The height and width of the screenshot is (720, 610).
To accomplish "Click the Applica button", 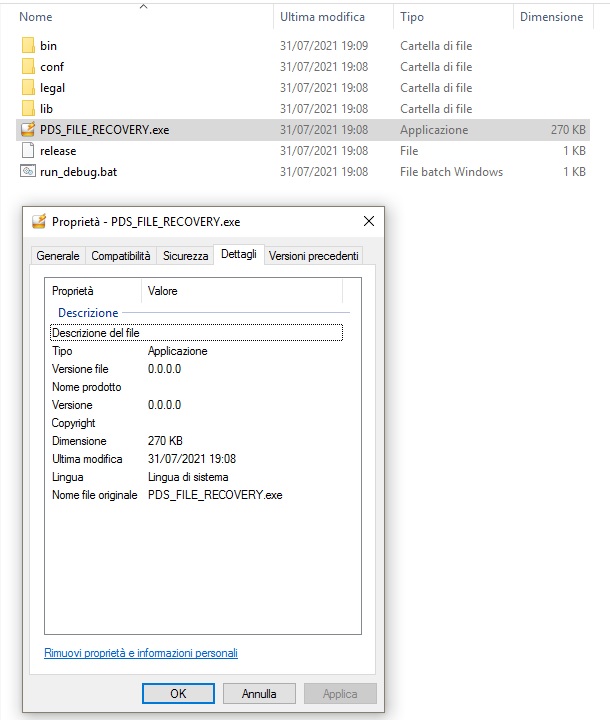I will [x=340, y=693].
